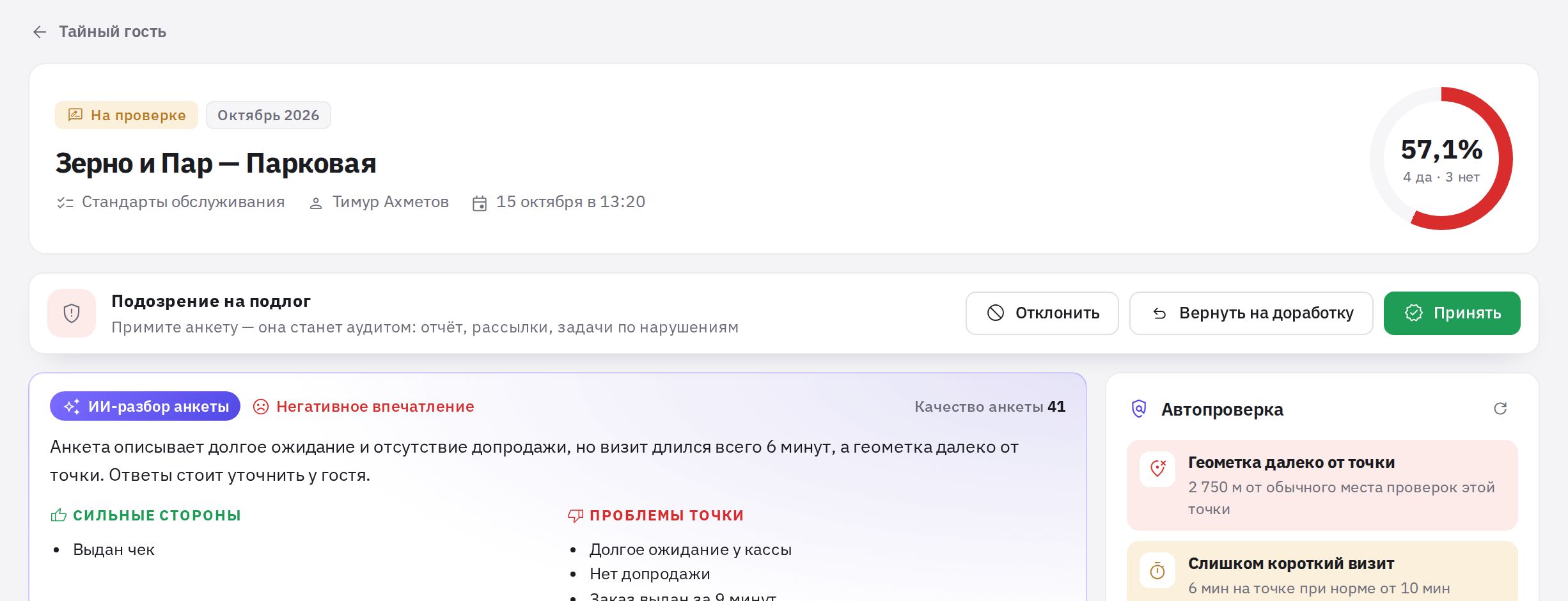Click the "4 да · 3 нет" tally
1568x601 pixels.
pos(1441,177)
